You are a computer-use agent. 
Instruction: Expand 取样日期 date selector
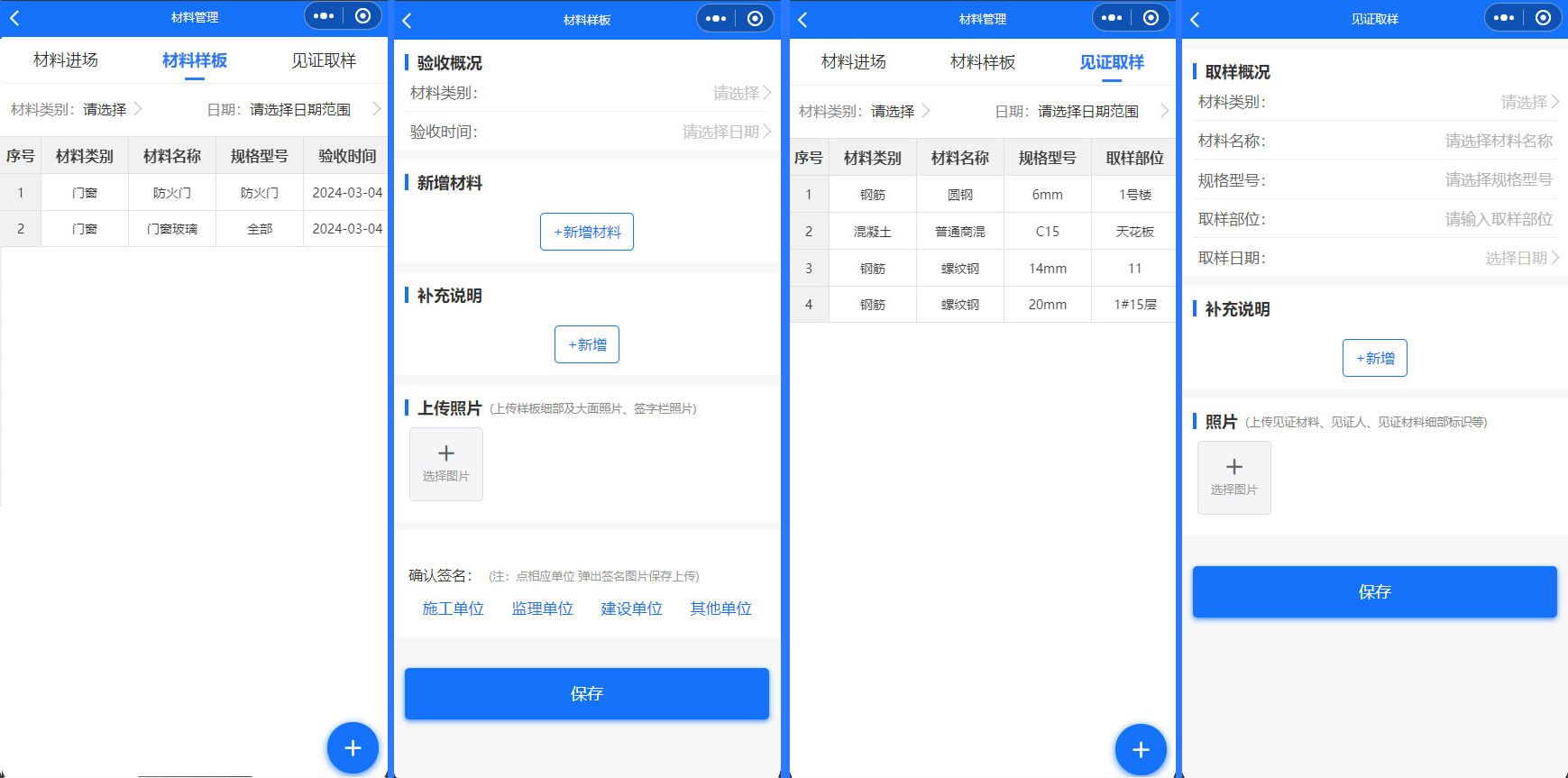click(1520, 258)
